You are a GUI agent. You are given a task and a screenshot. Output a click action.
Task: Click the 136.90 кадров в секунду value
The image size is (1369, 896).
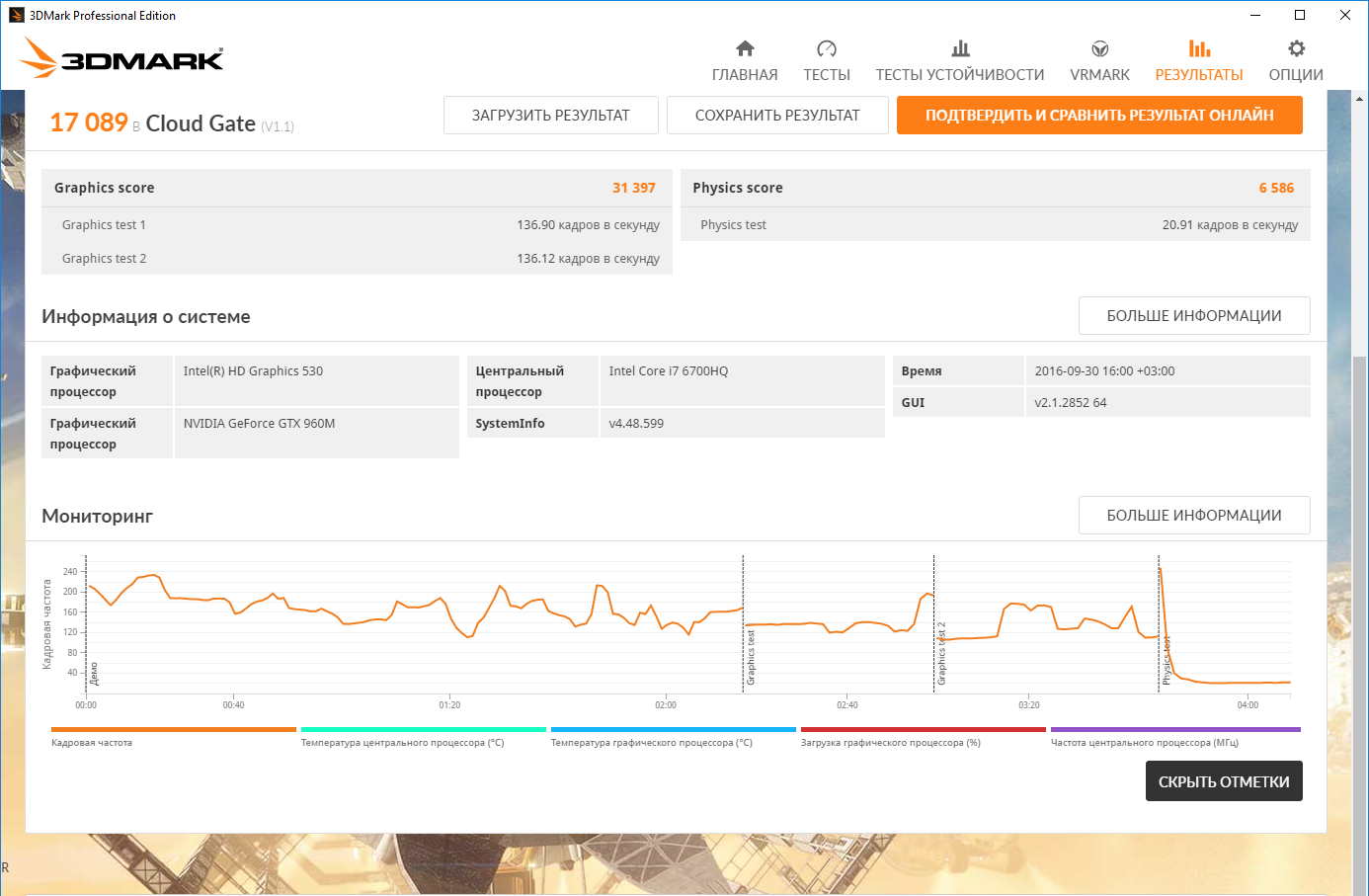[x=589, y=225]
